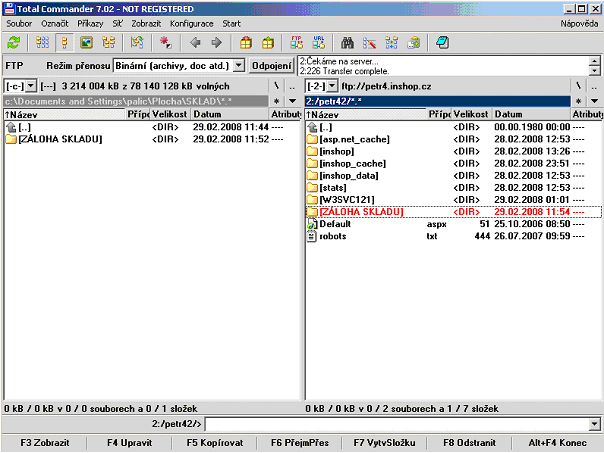Go forward with the right arrow icon
Image resolution: width=604 pixels, height=453 pixels.
point(217,42)
